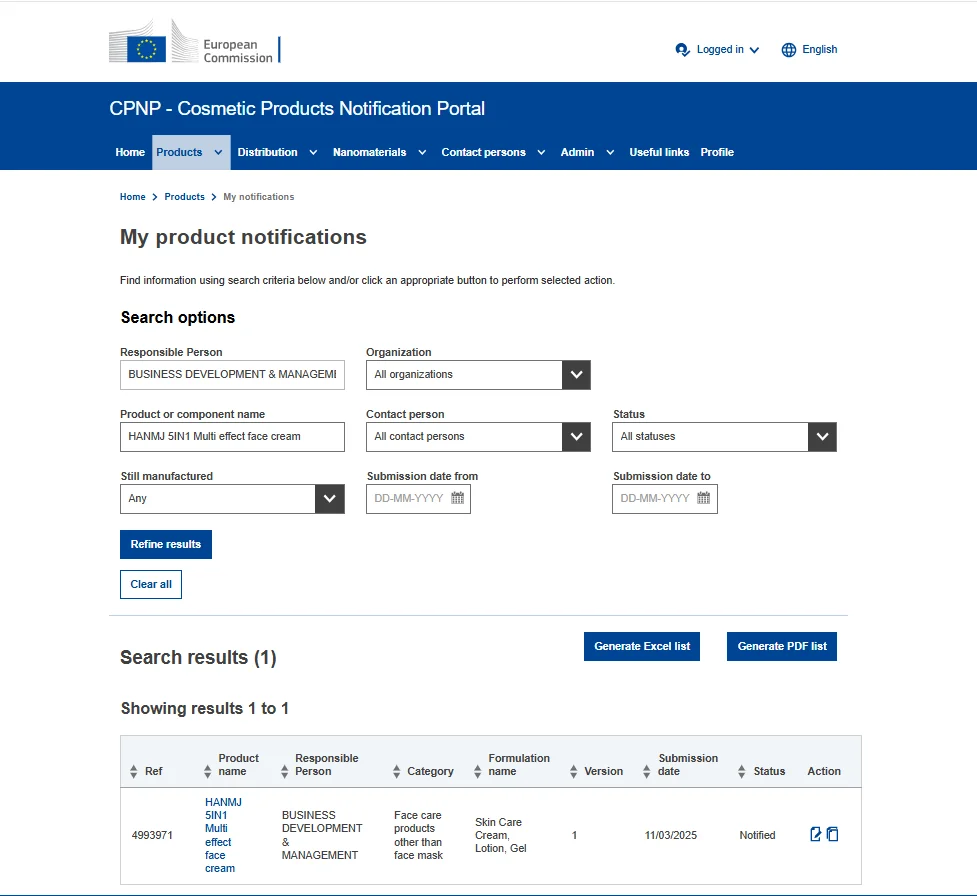Sort results by Status column arrows
This screenshot has width=977, height=896.
[x=742, y=772]
